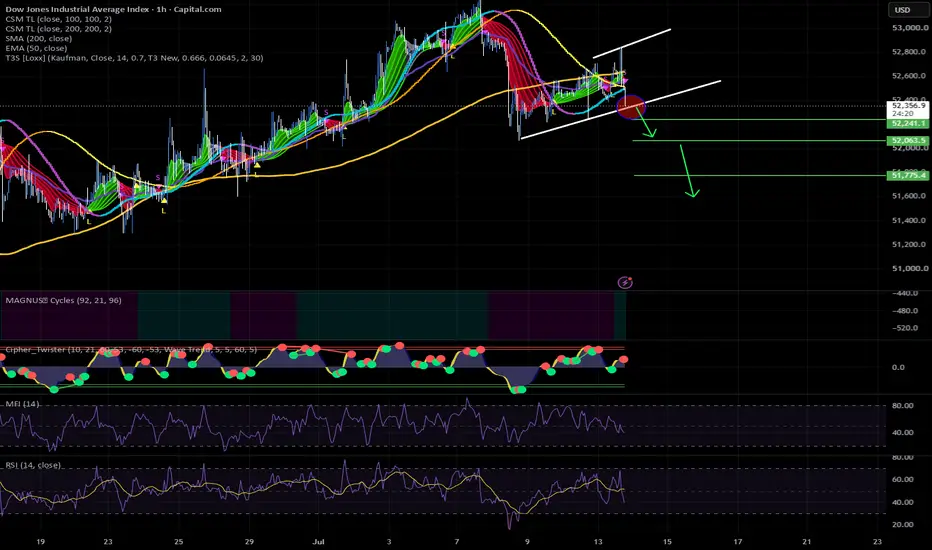Click the 60.00 value on RSI scale
Screen dimensions: 932x550
coord(903,479)
